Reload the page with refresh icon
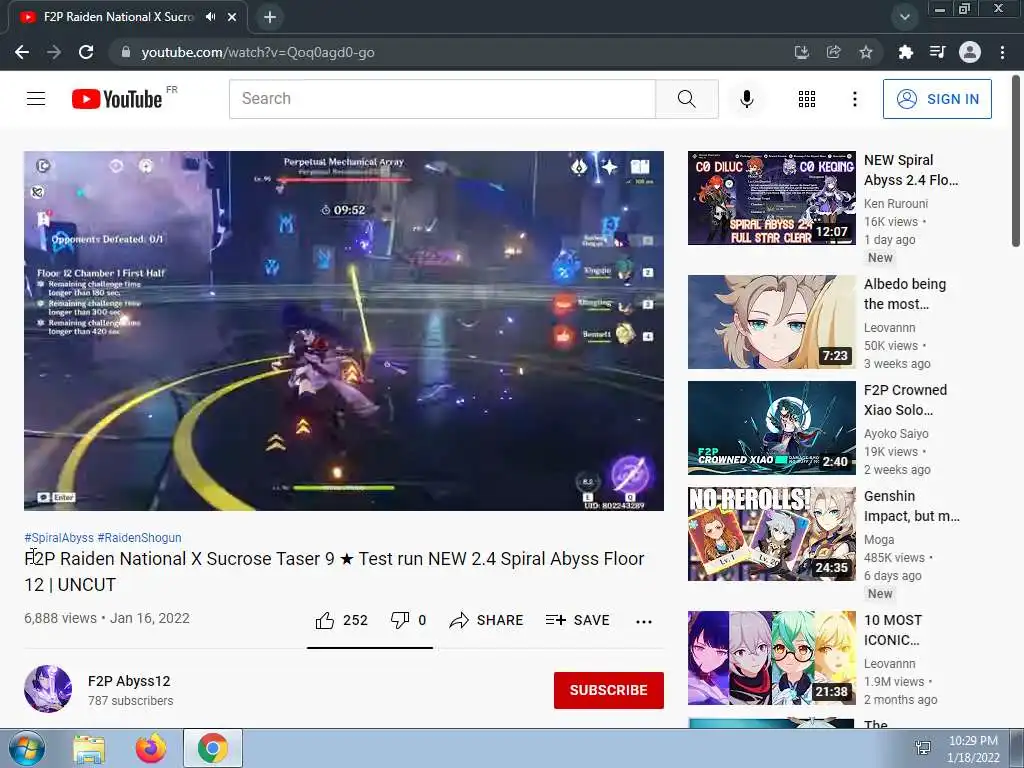Screen dimensions: 1024x768 pos(86,52)
